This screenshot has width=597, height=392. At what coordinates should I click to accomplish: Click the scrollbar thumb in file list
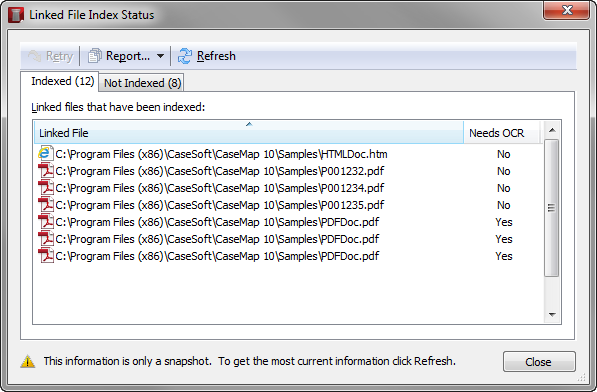[x=551, y=208]
